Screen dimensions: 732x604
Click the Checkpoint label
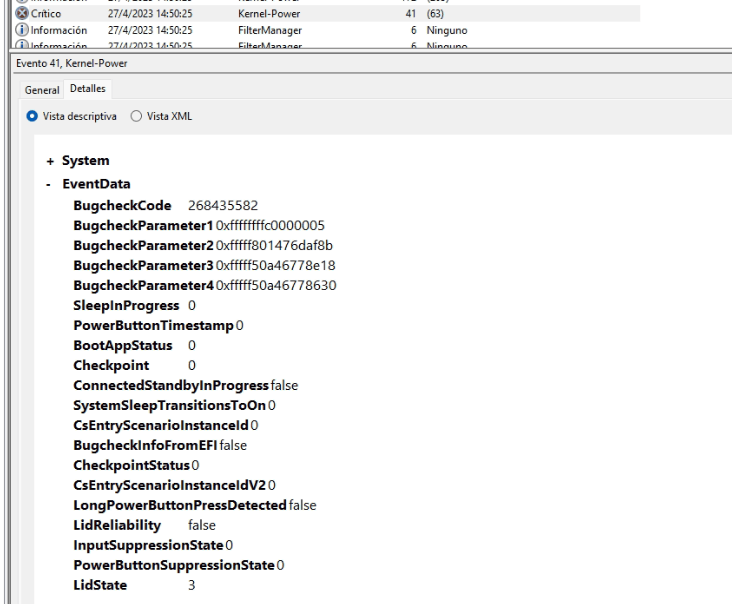(x=111, y=365)
